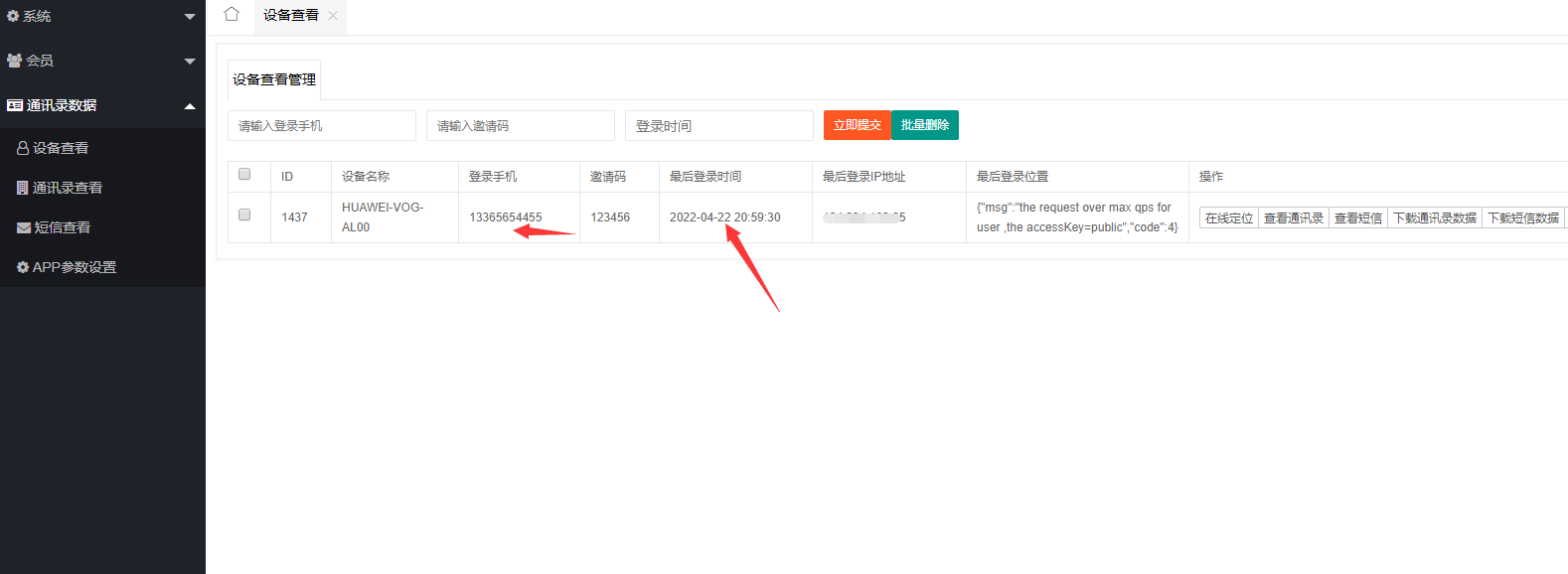Expand the 会员 menu arrow
This screenshot has height=574, width=1568.
tap(190, 62)
